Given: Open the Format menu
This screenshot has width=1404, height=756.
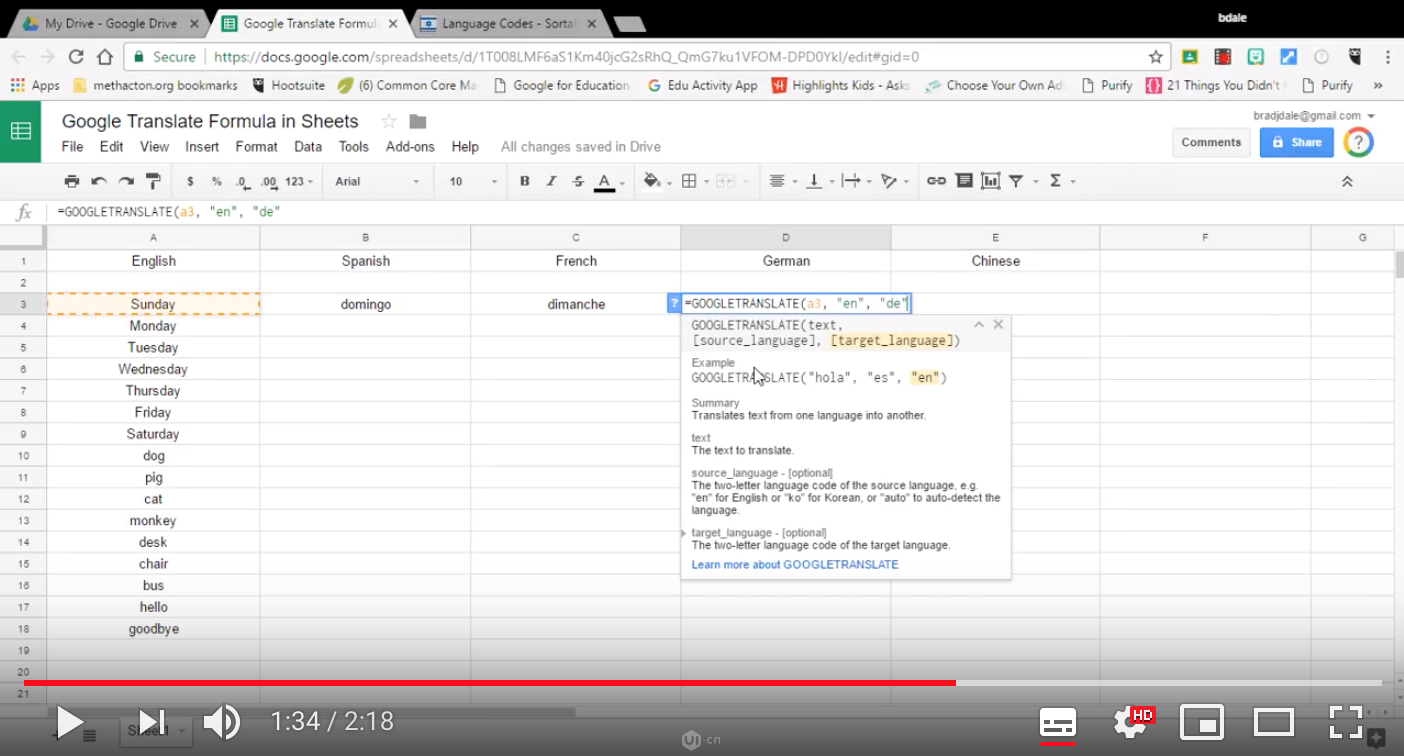Looking at the screenshot, I should [x=256, y=146].
